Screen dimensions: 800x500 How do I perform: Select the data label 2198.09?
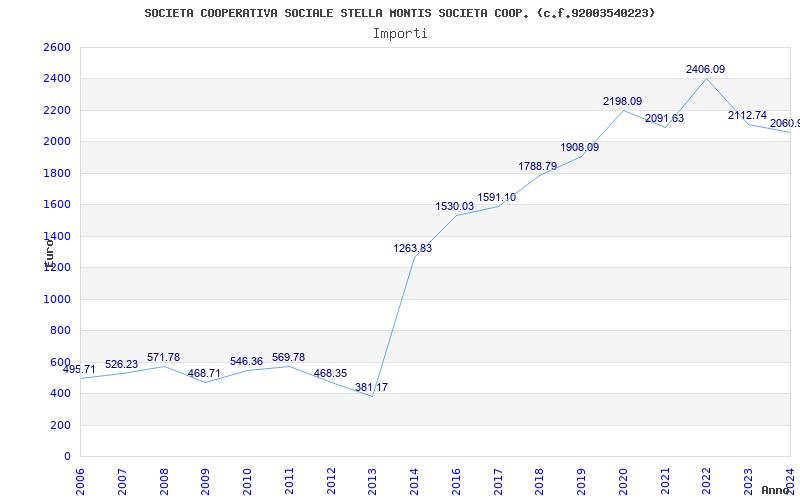[x=622, y=102]
